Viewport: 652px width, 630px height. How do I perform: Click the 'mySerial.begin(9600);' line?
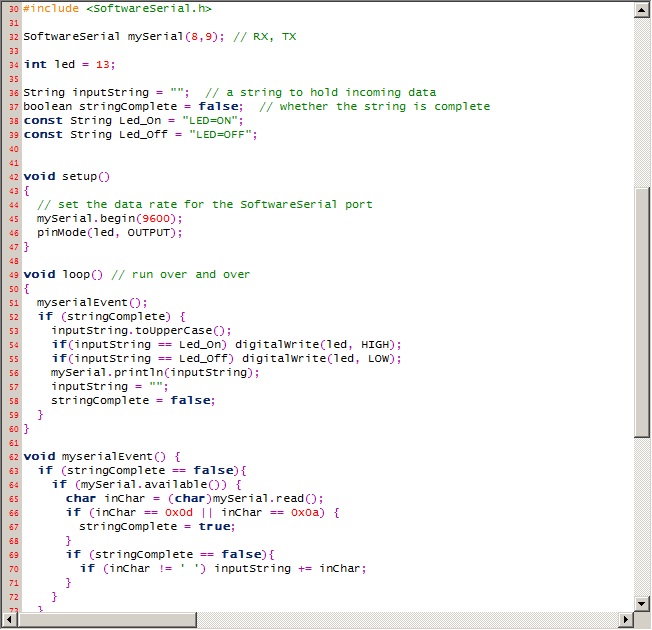(x=110, y=219)
